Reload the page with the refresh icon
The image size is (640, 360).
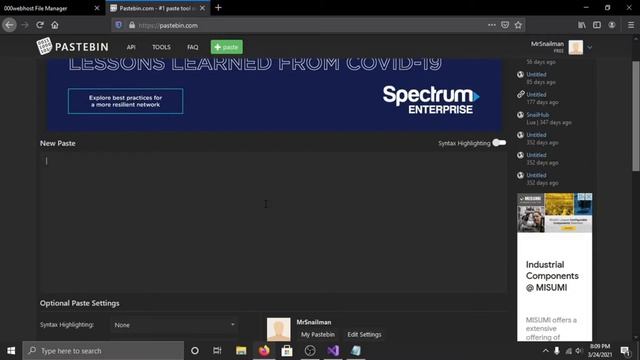pyautogui.click(x=40, y=25)
